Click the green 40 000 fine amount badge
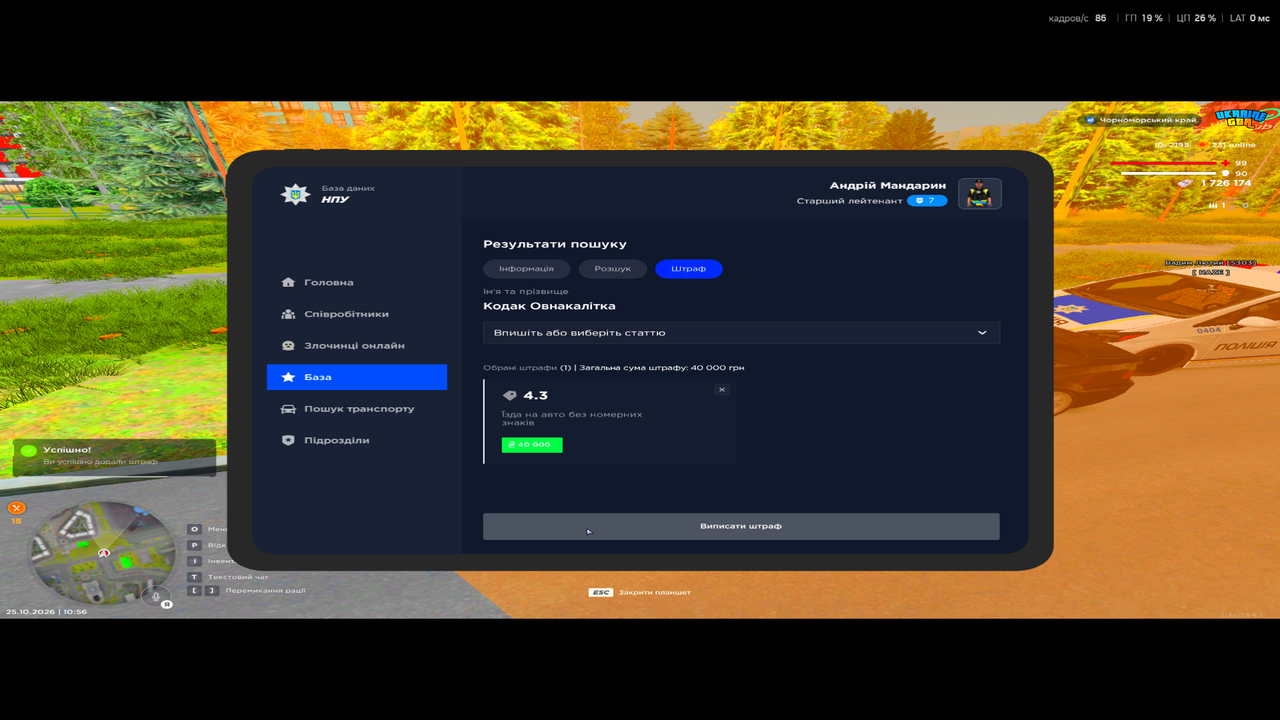The height and width of the screenshot is (720, 1280). 532,445
